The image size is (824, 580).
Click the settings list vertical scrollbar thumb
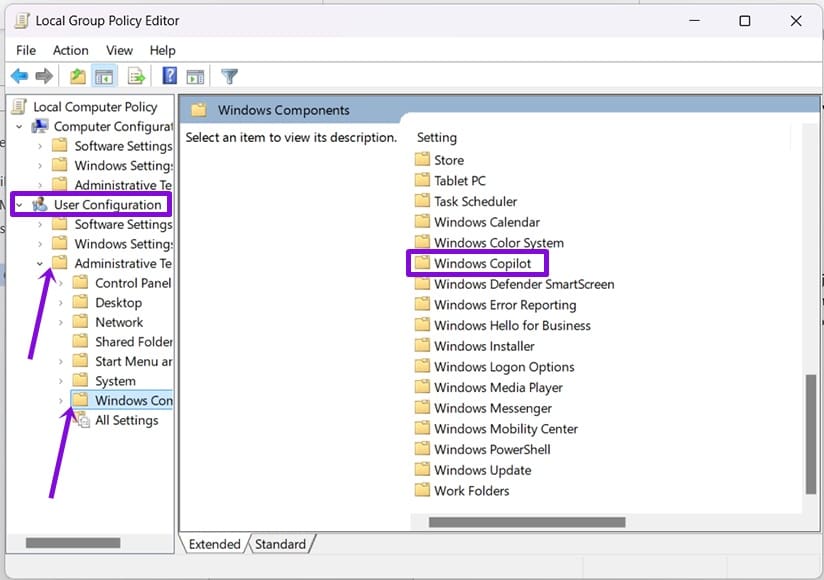(x=811, y=434)
